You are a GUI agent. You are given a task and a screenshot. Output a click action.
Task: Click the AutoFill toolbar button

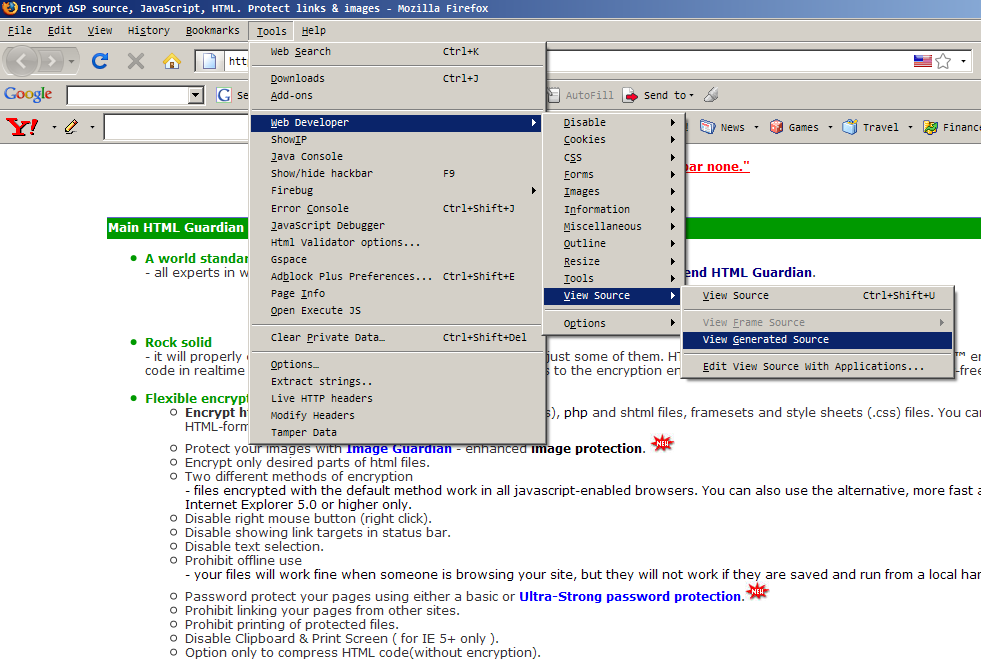pyautogui.click(x=581, y=95)
